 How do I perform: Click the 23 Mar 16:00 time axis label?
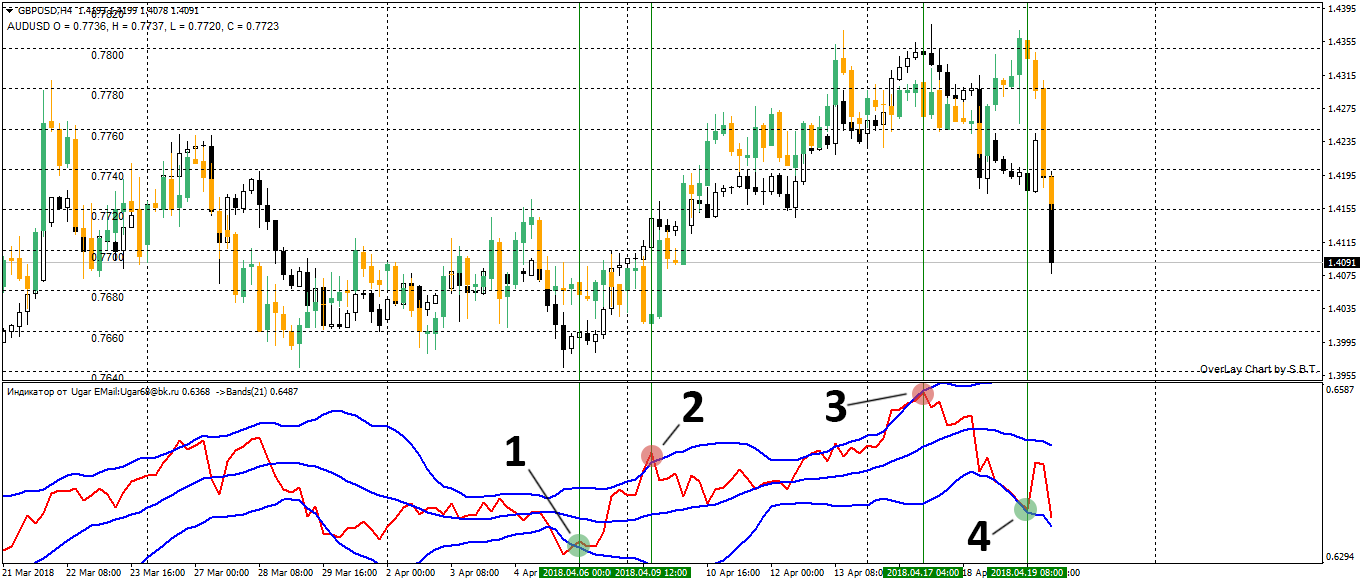pyautogui.click(x=159, y=573)
